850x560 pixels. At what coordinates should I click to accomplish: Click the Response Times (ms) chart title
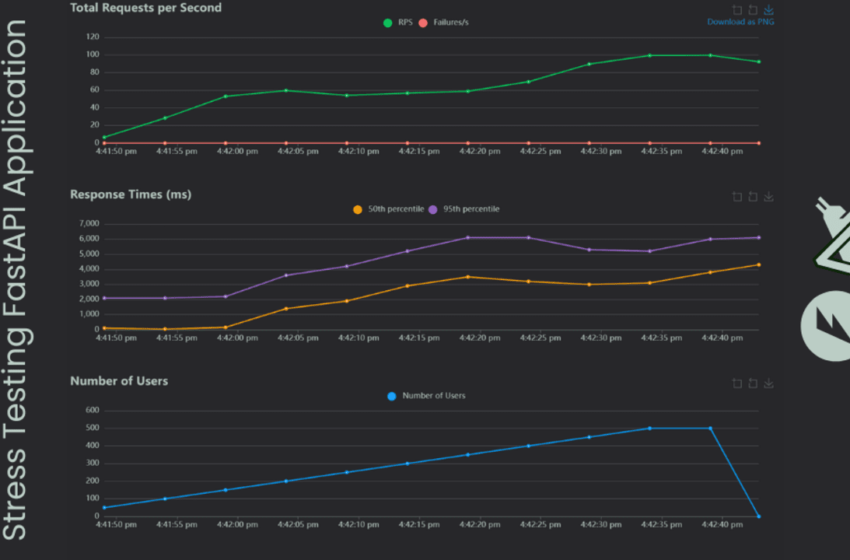[131, 194]
